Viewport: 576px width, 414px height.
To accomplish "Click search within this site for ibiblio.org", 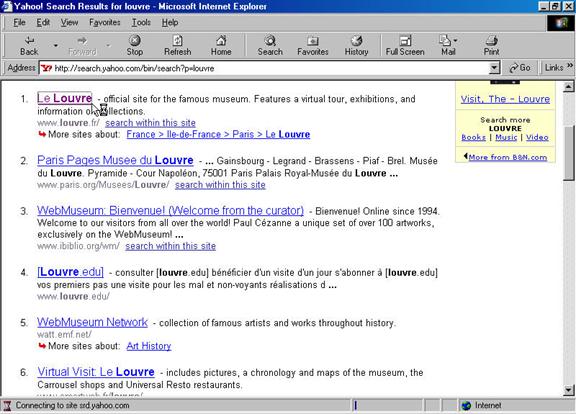I will click(x=170, y=246).
